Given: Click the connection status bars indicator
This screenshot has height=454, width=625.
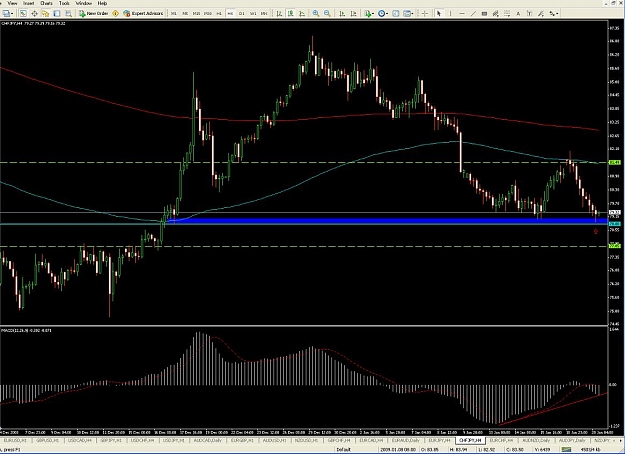Looking at the screenshot, I should click(x=566, y=450).
